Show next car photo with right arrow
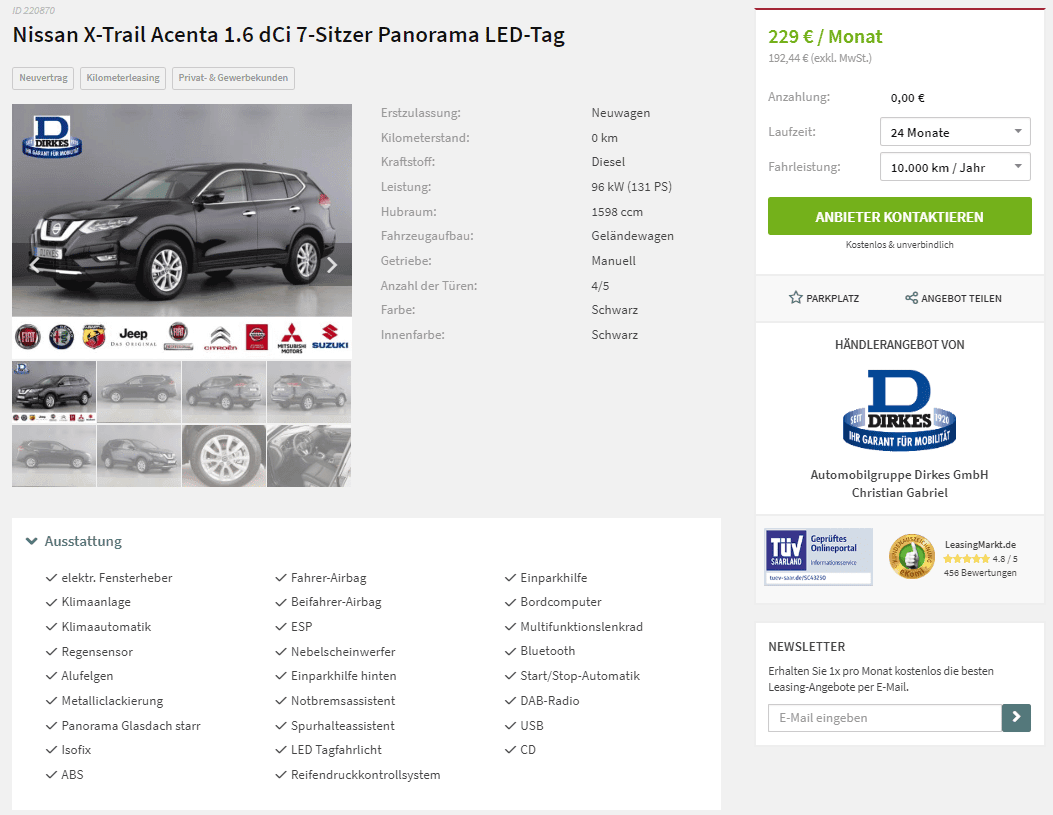Screen dimensions: 1053x815 [332, 266]
